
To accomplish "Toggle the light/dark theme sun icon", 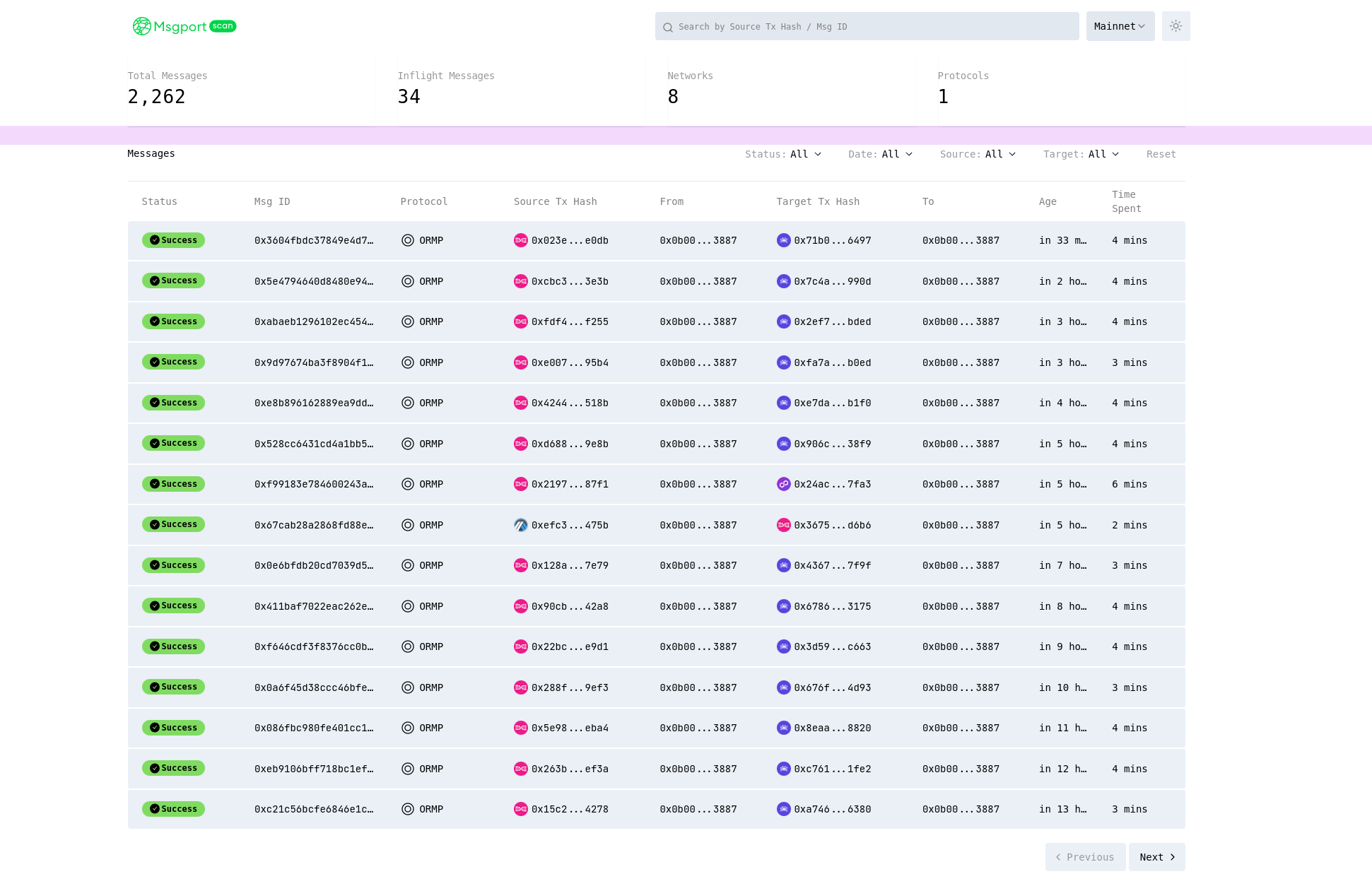I will point(1175,26).
